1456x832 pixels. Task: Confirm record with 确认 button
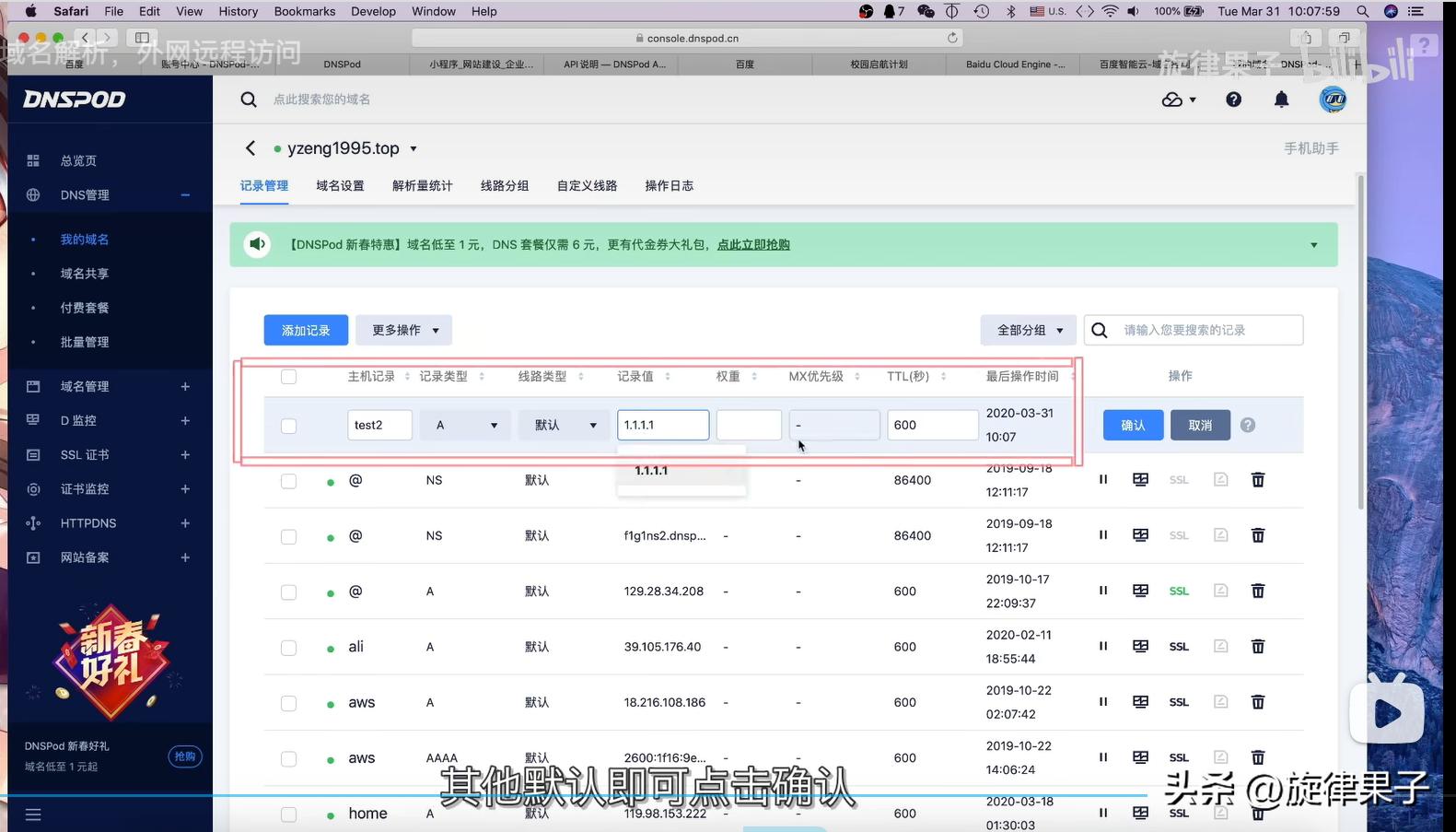(x=1133, y=425)
